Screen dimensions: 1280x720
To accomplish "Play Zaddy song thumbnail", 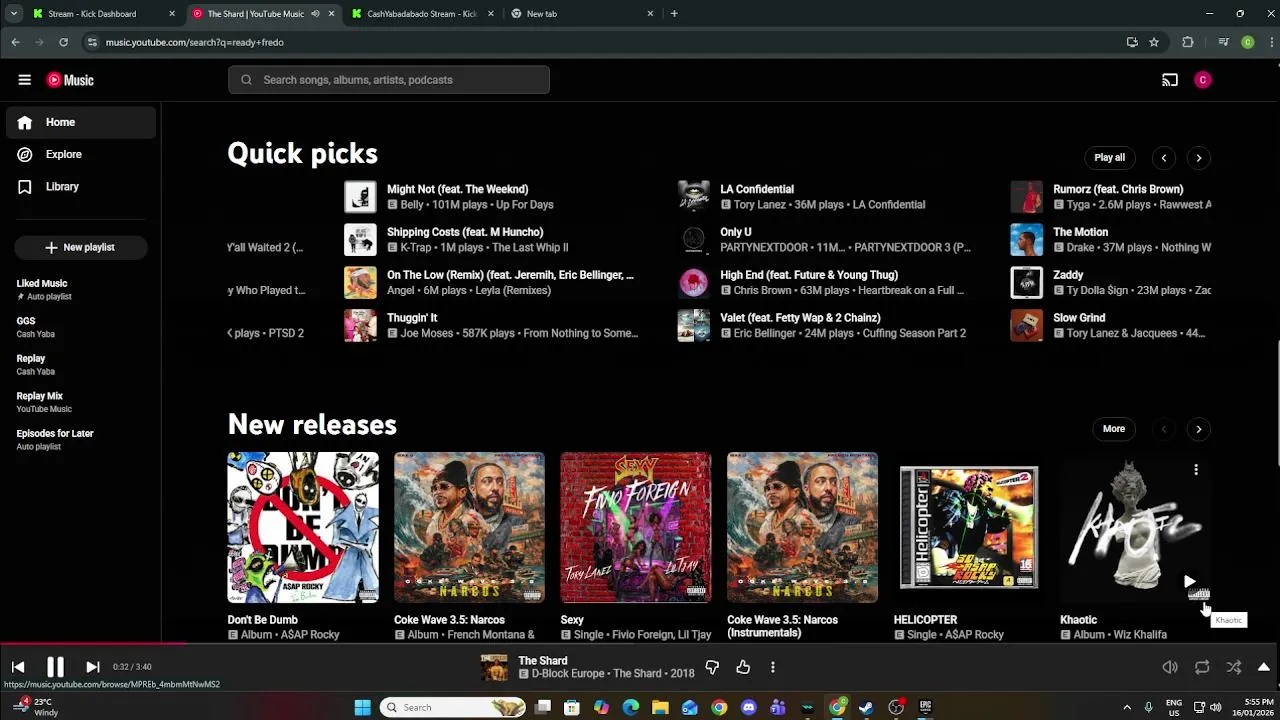I will pos(1026,283).
